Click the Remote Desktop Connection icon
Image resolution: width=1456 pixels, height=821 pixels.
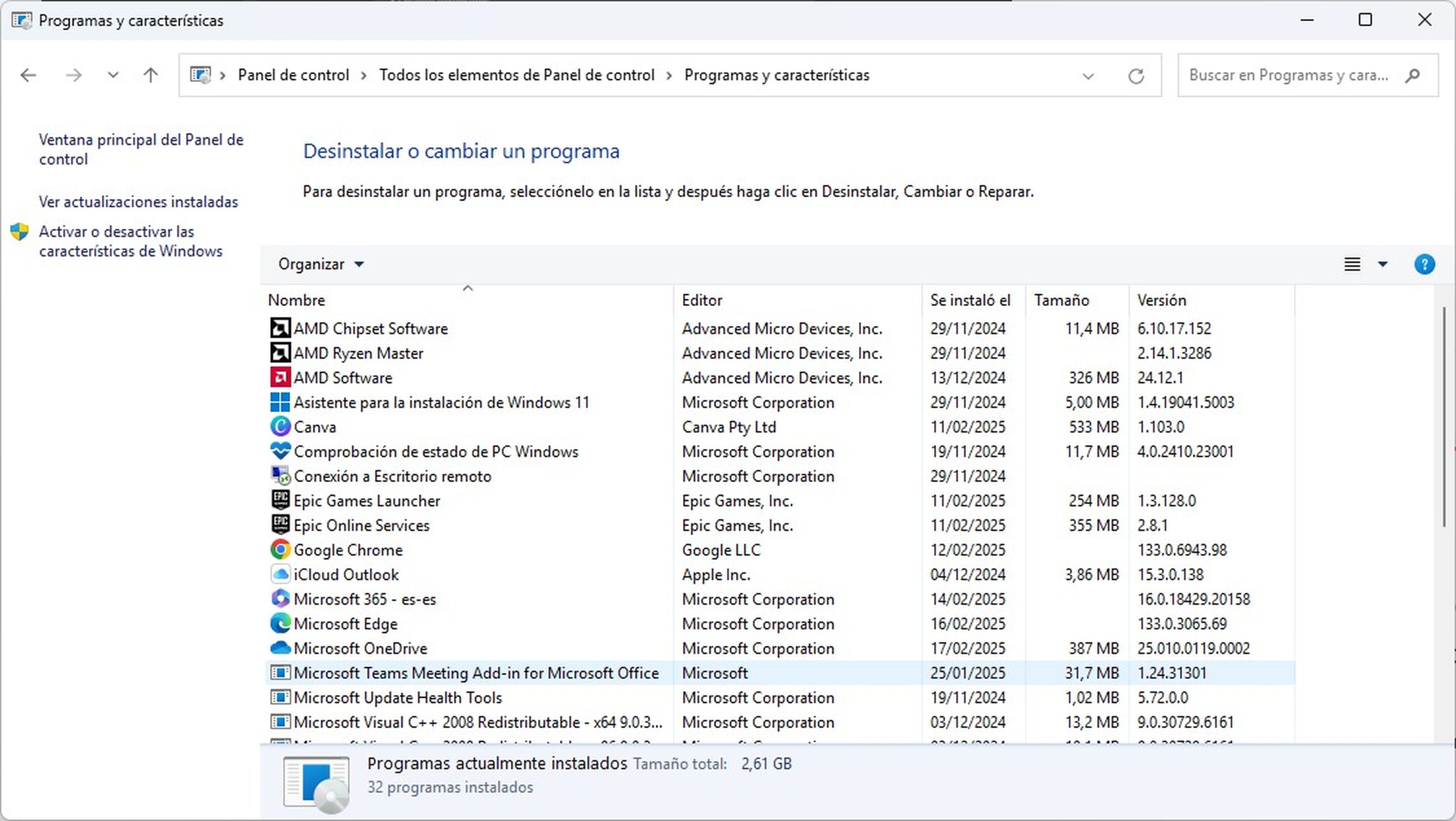280,476
